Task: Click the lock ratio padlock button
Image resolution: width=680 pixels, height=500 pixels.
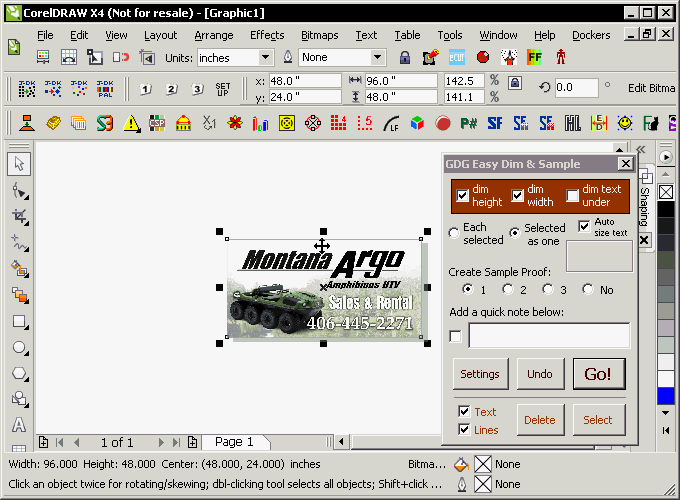Action: click(515, 82)
